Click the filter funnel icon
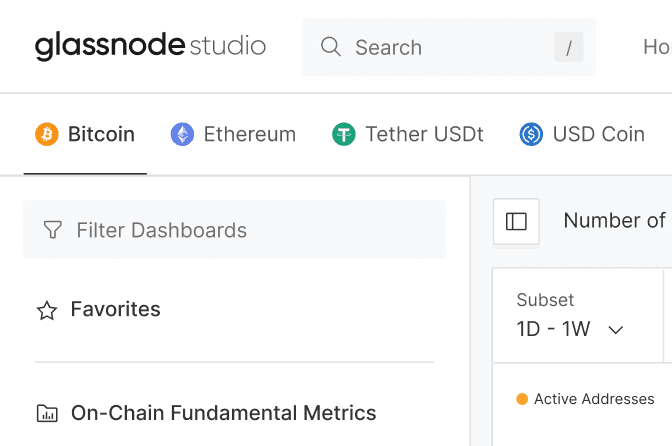 tap(53, 230)
